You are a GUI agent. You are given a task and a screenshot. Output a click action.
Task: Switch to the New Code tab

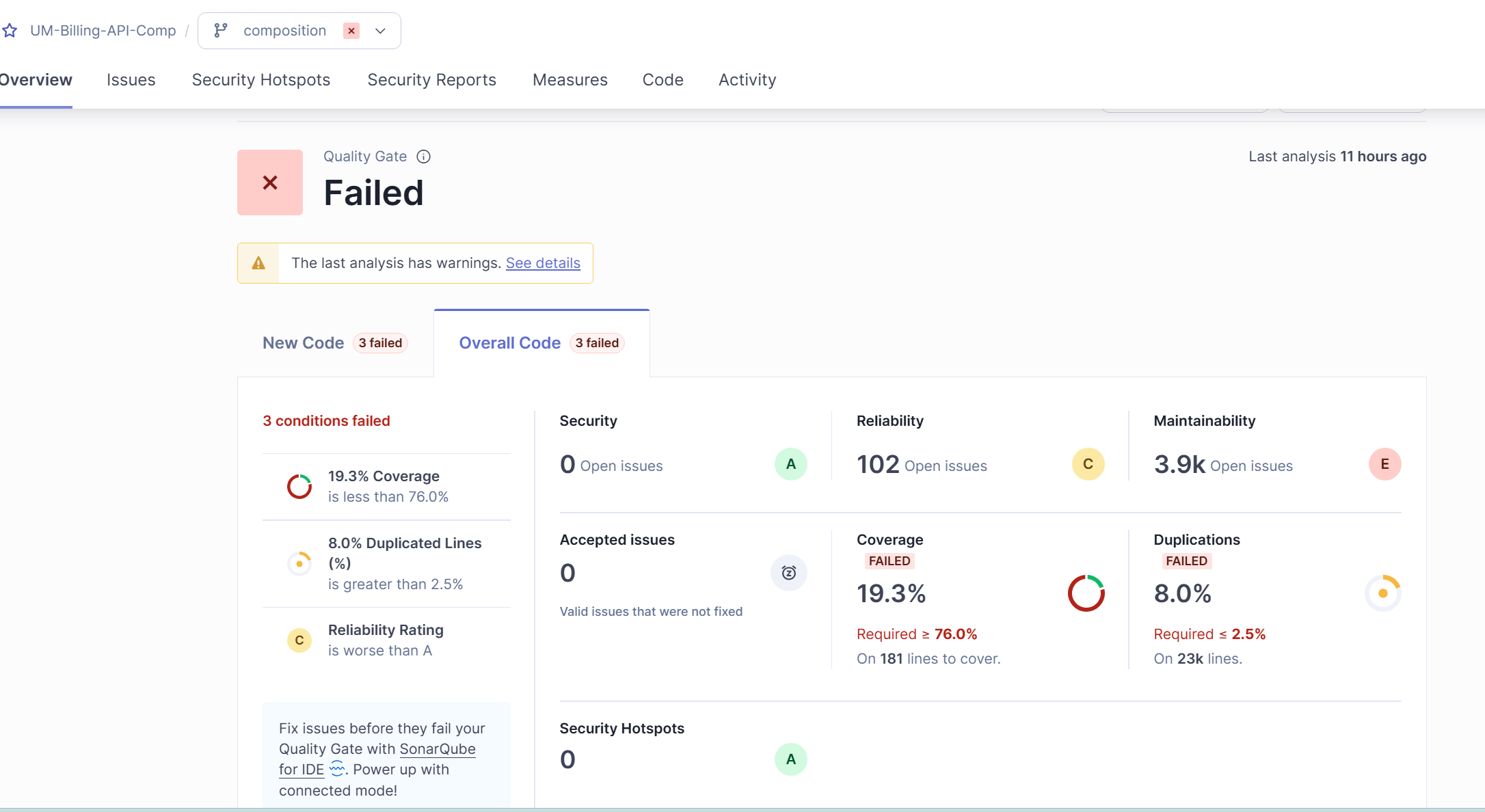pyautogui.click(x=335, y=343)
